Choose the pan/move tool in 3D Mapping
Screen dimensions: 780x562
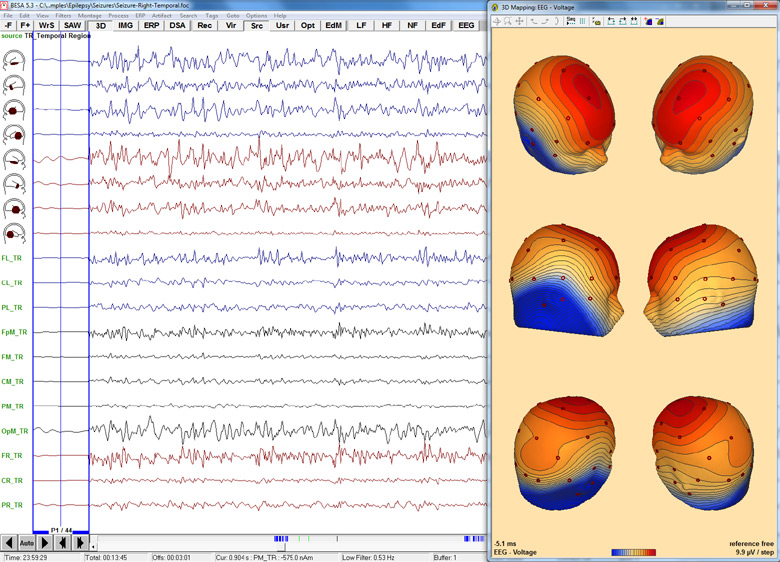click(x=520, y=20)
